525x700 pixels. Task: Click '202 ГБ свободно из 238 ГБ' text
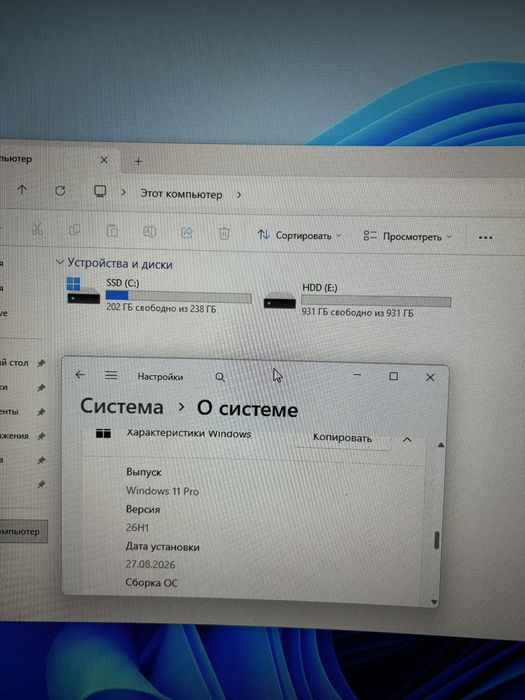point(161,308)
